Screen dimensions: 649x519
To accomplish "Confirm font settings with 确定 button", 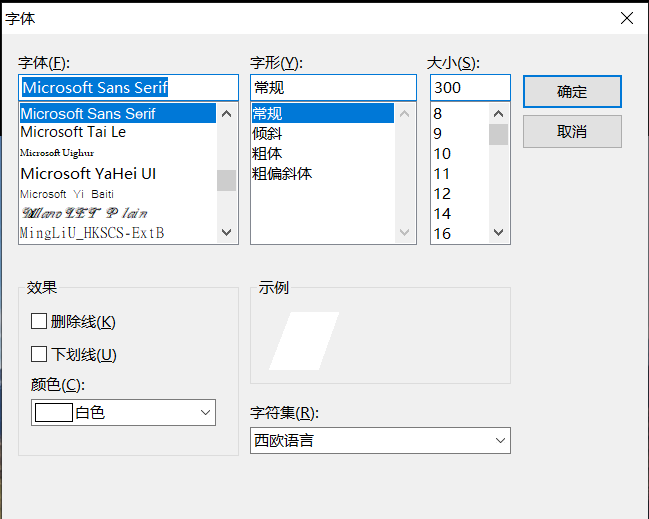I will click(572, 91).
